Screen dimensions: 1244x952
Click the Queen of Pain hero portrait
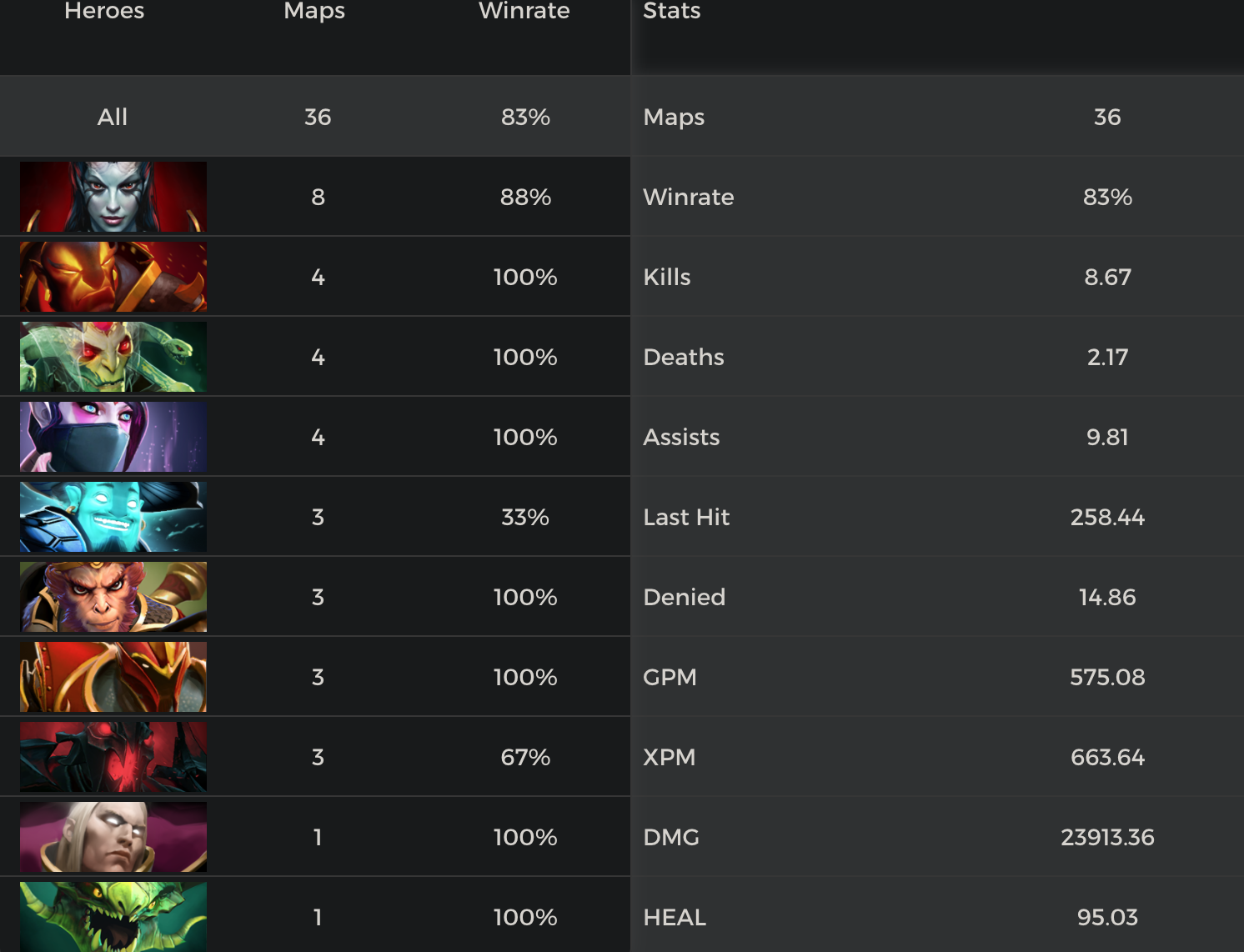[113, 197]
